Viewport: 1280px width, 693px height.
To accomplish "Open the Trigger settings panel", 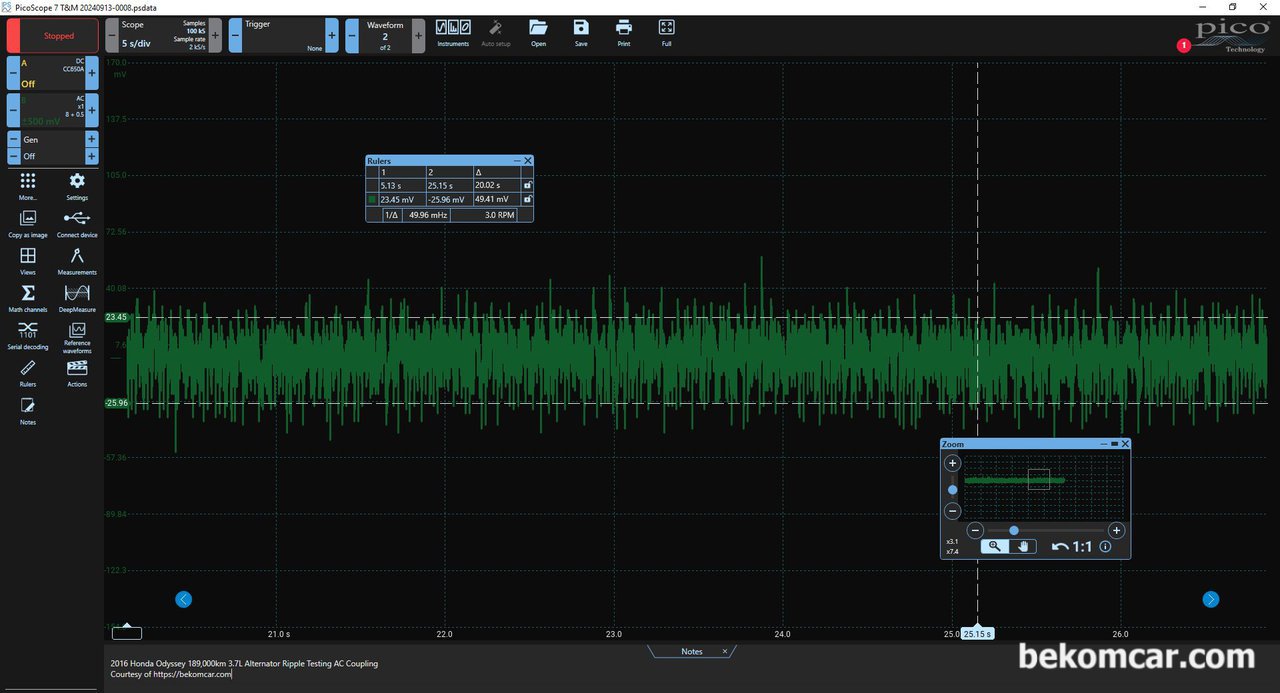I will [283, 36].
